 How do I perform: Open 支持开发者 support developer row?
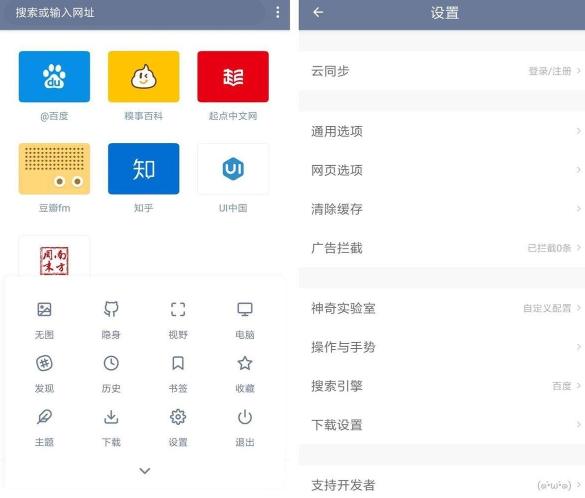tap(442, 484)
